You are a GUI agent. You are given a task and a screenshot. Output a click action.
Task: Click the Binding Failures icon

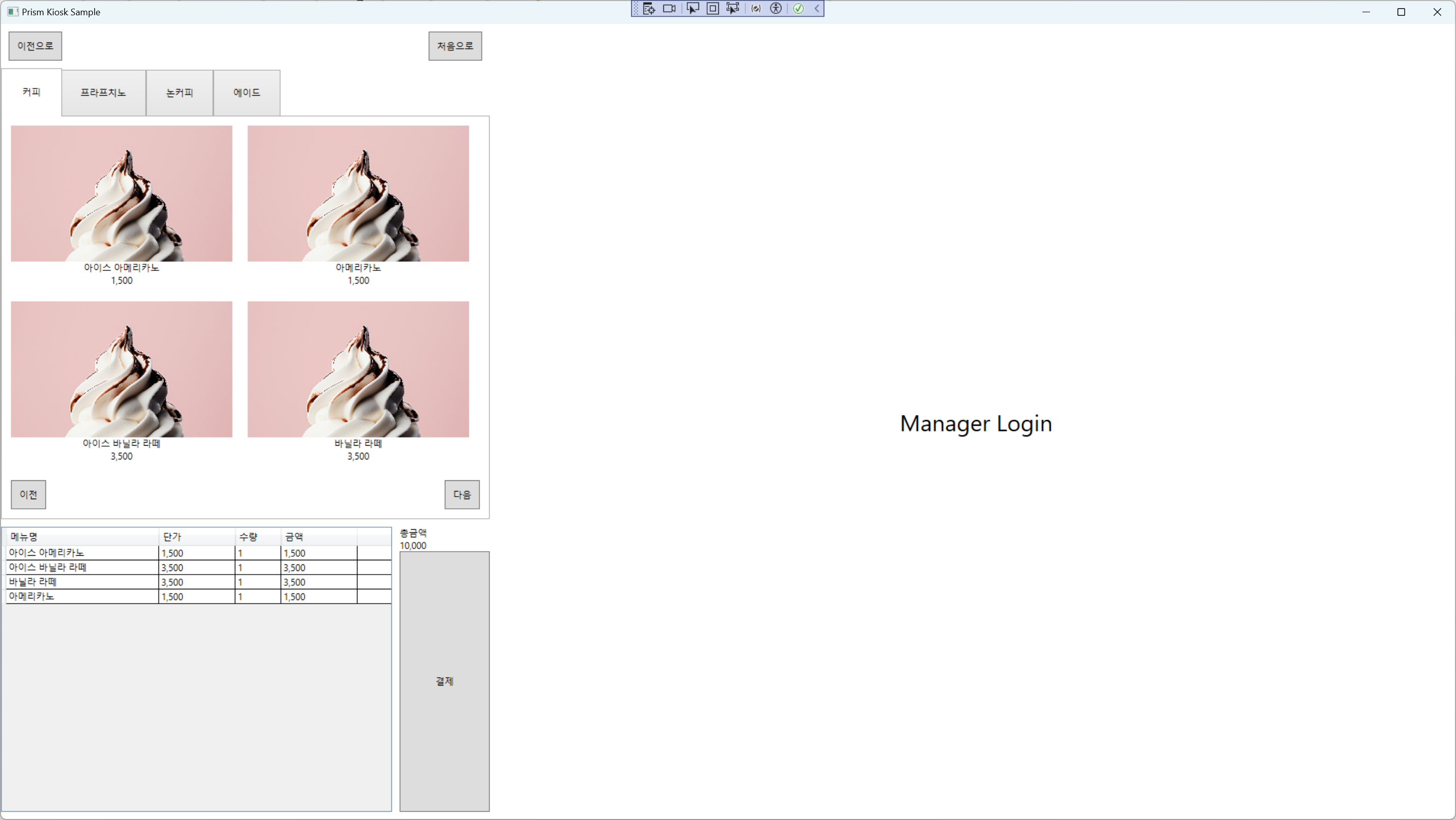tap(755, 9)
